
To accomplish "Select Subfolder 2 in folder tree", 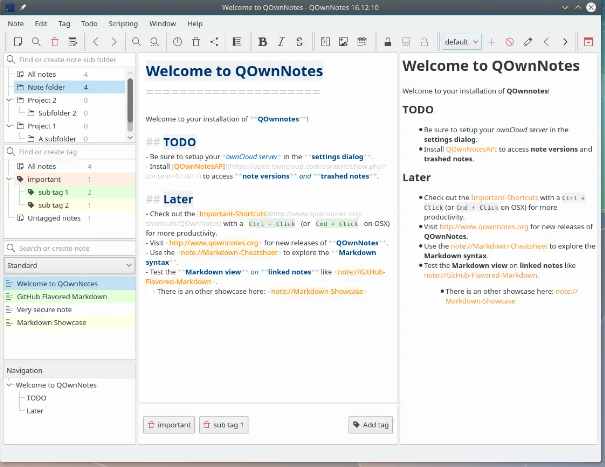I will point(57,113).
